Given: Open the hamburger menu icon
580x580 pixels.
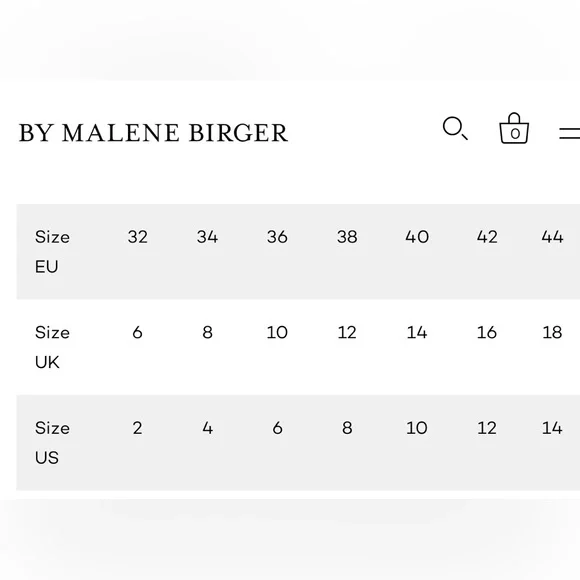Looking at the screenshot, I should (x=570, y=133).
